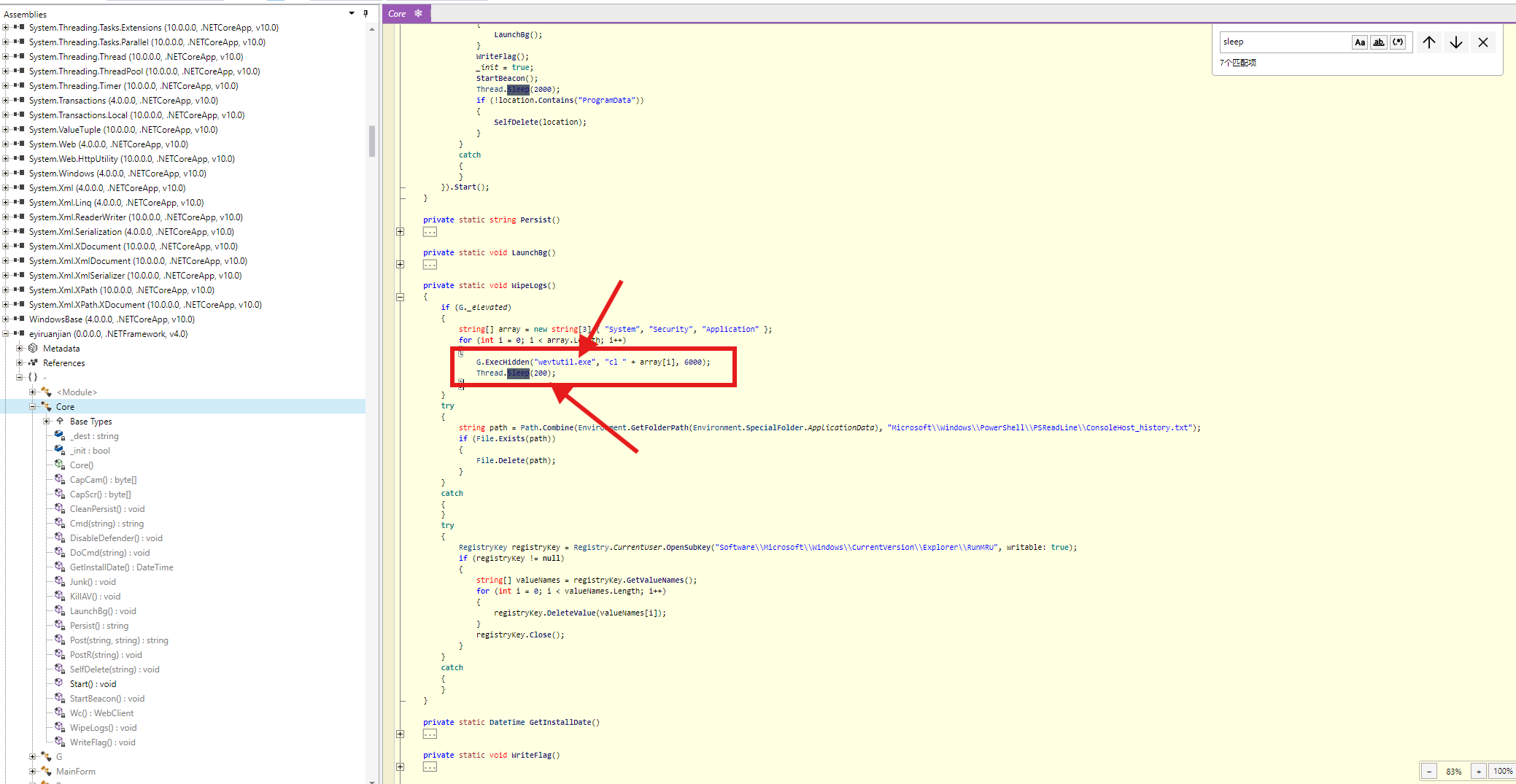Increase zoom with plus button

(1479, 772)
